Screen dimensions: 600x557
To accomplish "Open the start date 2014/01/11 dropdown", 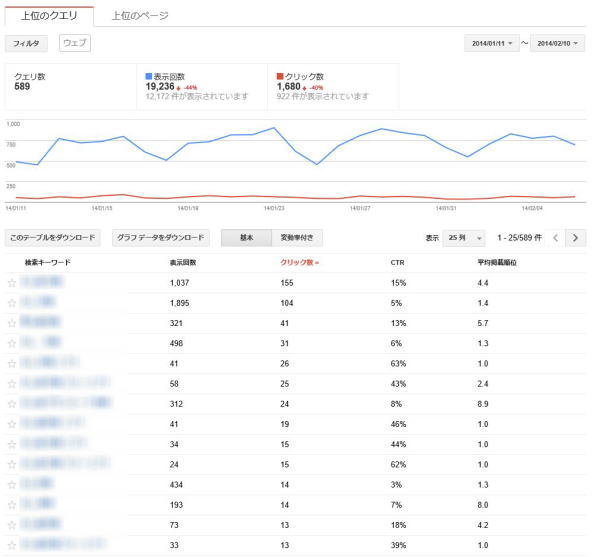I will point(494,44).
